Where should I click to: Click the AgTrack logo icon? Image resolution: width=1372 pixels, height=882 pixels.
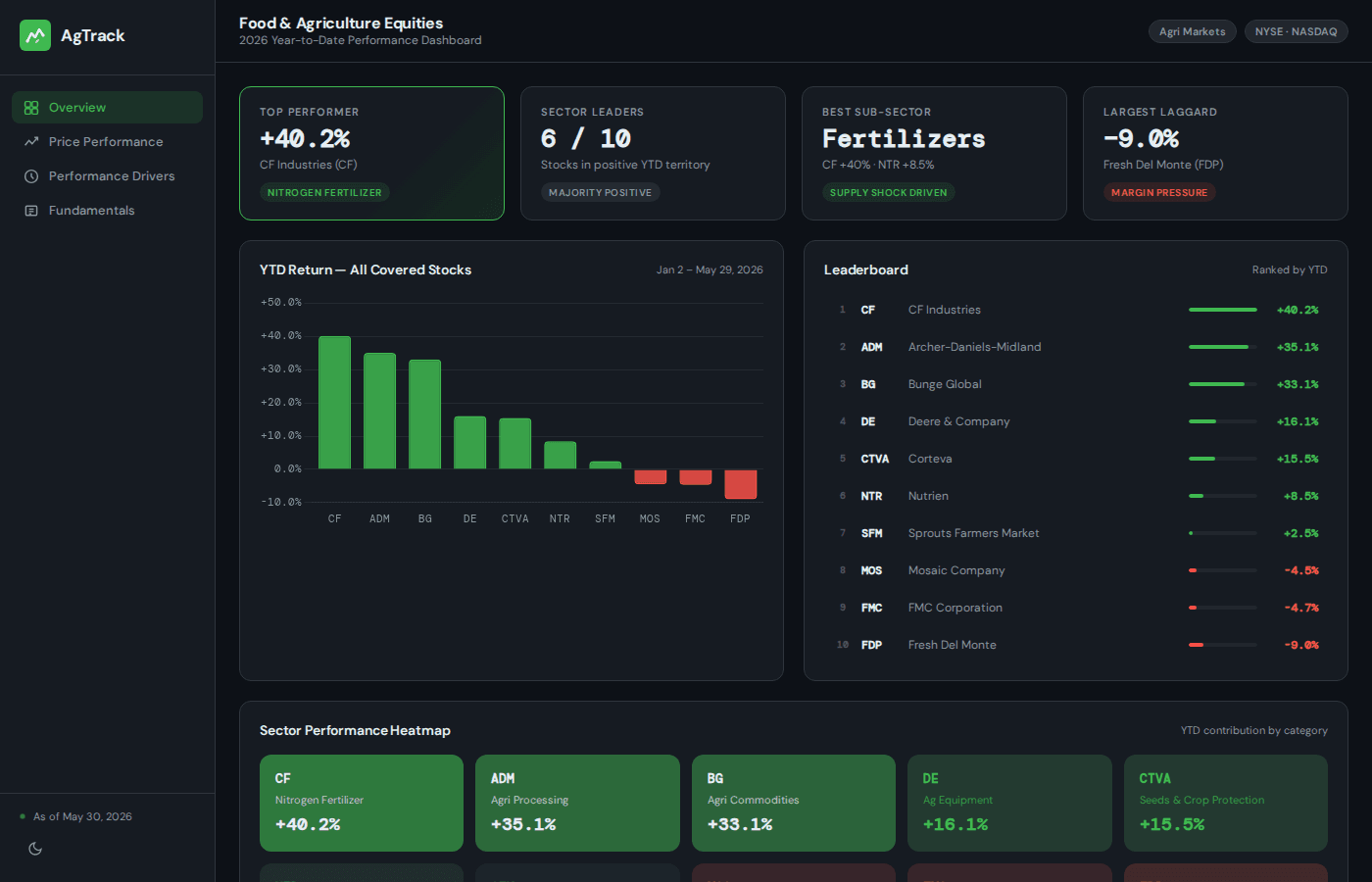click(x=35, y=35)
